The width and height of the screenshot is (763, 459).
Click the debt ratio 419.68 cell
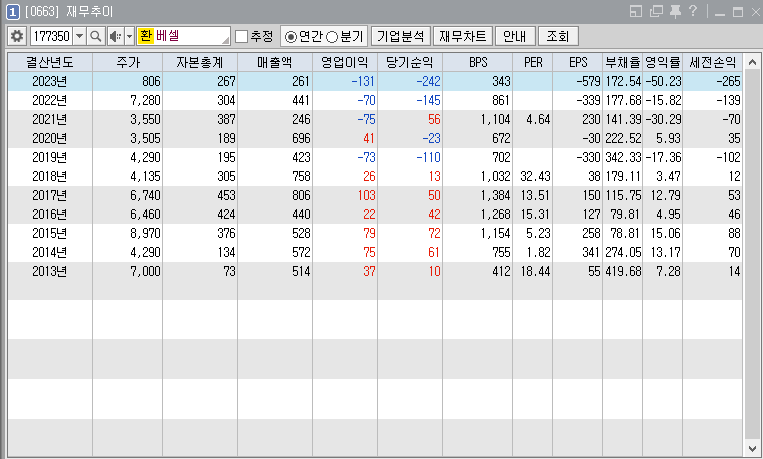[x=623, y=271]
